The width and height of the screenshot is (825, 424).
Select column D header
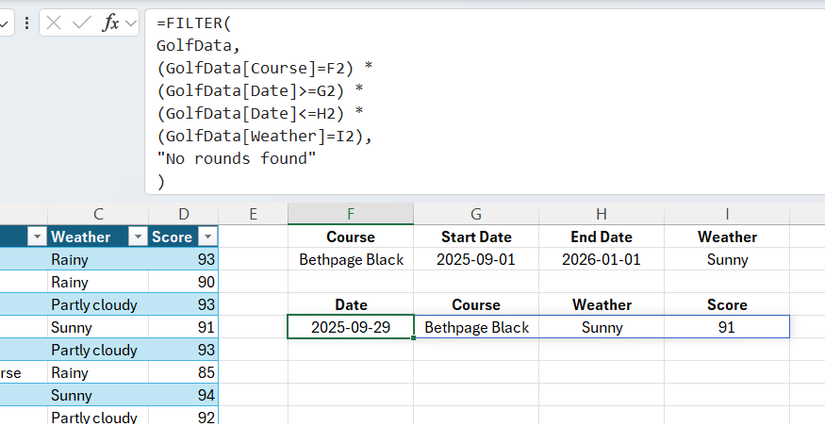[184, 214]
